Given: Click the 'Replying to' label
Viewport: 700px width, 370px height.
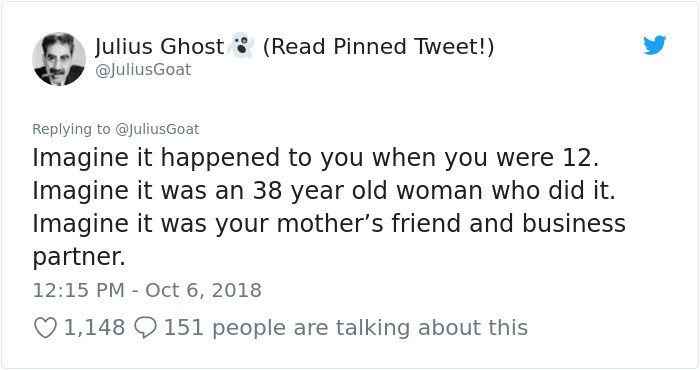Looking at the screenshot, I should pyautogui.click(x=71, y=129).
